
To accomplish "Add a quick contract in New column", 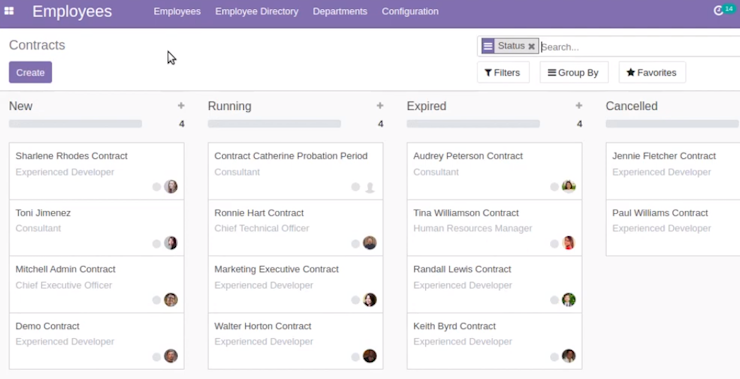I will point(181,106).
